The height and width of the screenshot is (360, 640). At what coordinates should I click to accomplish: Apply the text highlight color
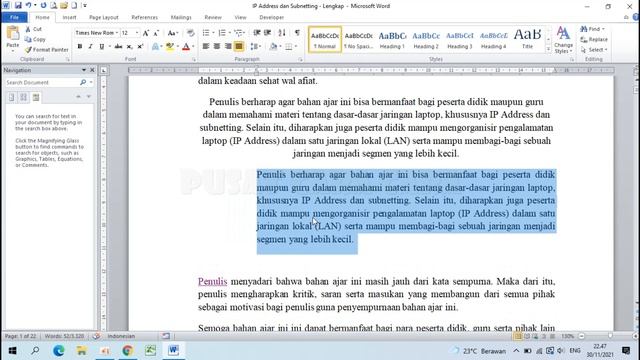tap(170, 47)
